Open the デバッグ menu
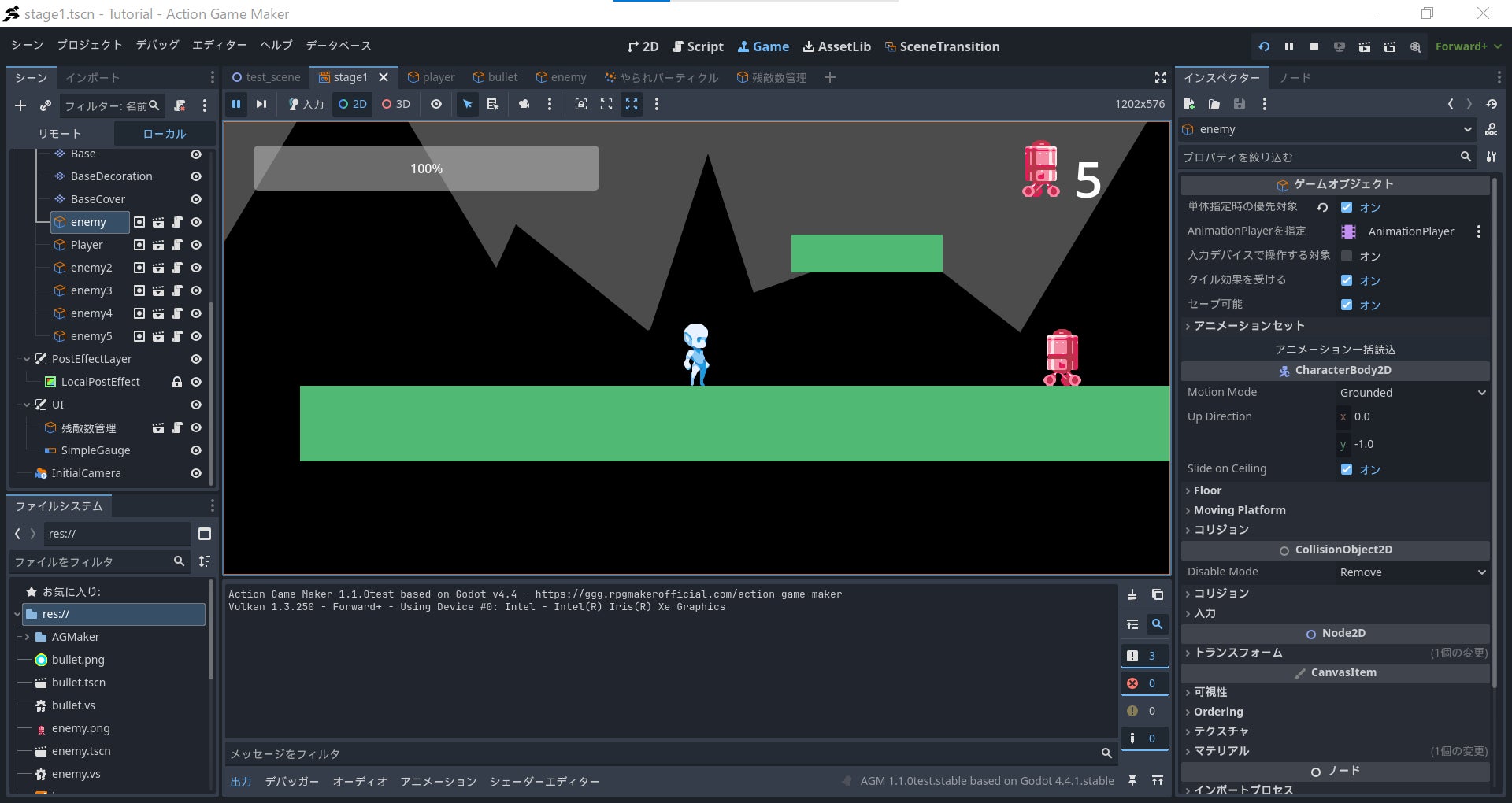 click(157, 46)
